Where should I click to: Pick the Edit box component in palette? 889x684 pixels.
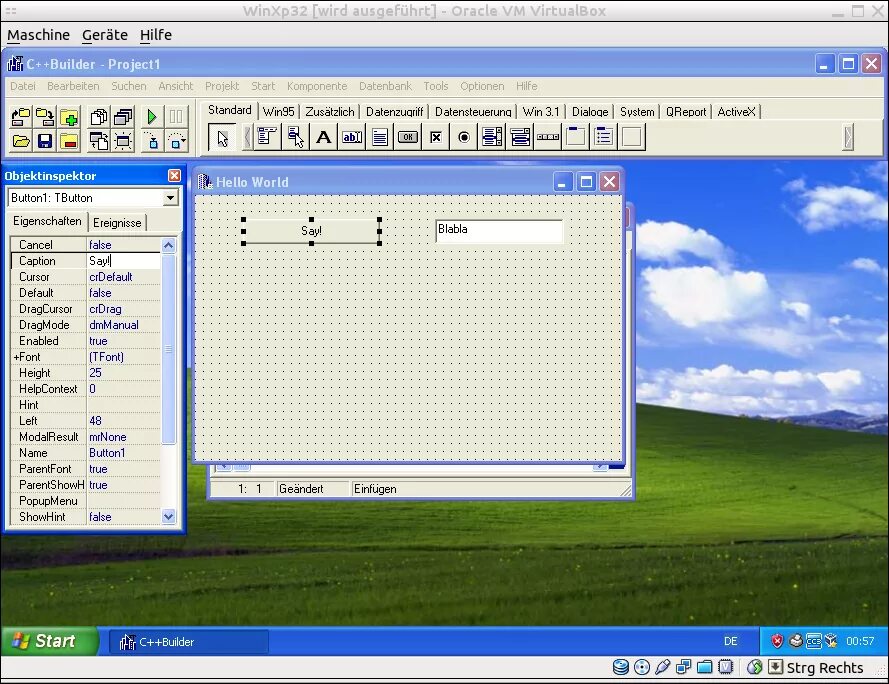[x=352, y=137]
